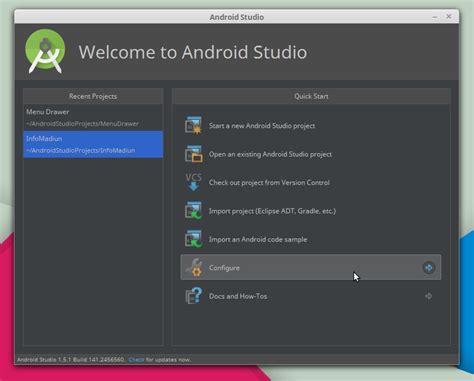The image size is (474, 381).
Task: Open the Configure entry
Action: tap(311, 267)
